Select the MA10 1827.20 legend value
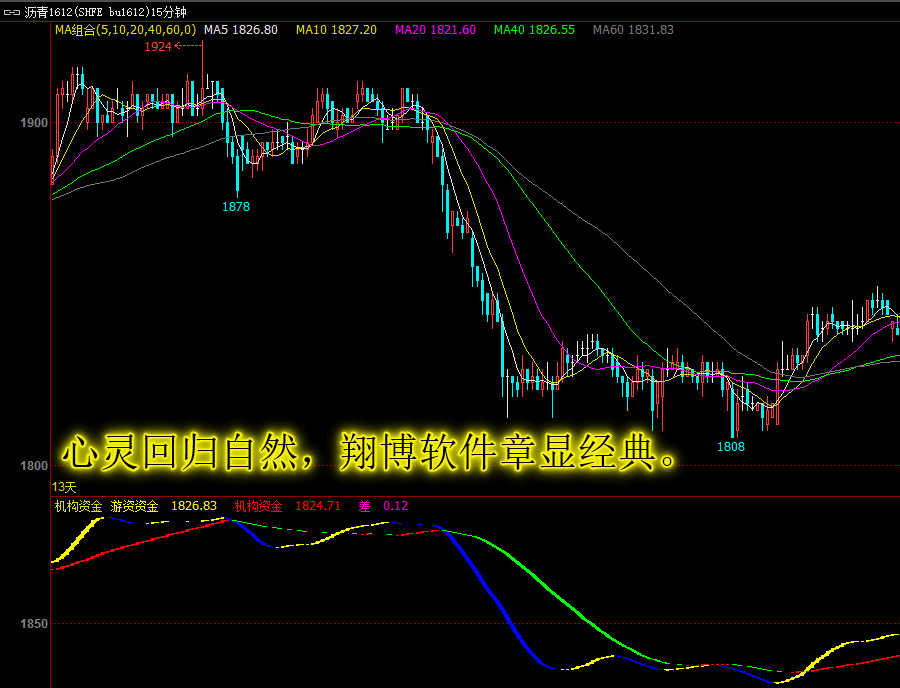This screenshot has height=688, width=900. [x=336, y=30]
